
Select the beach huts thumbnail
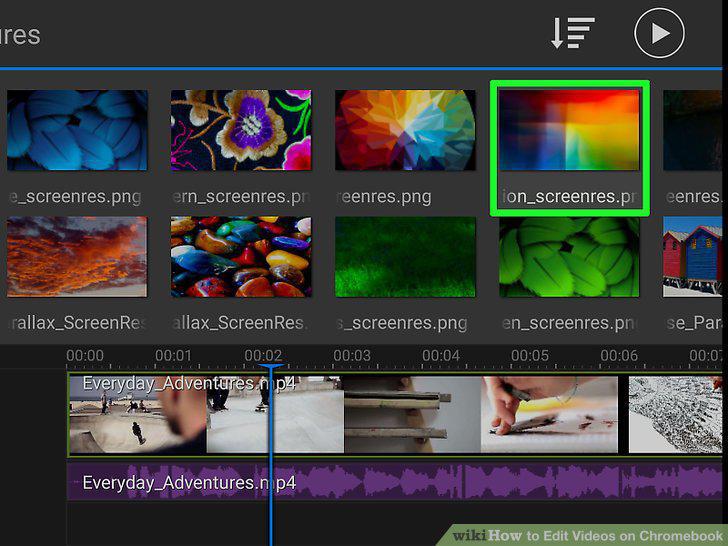693,257
